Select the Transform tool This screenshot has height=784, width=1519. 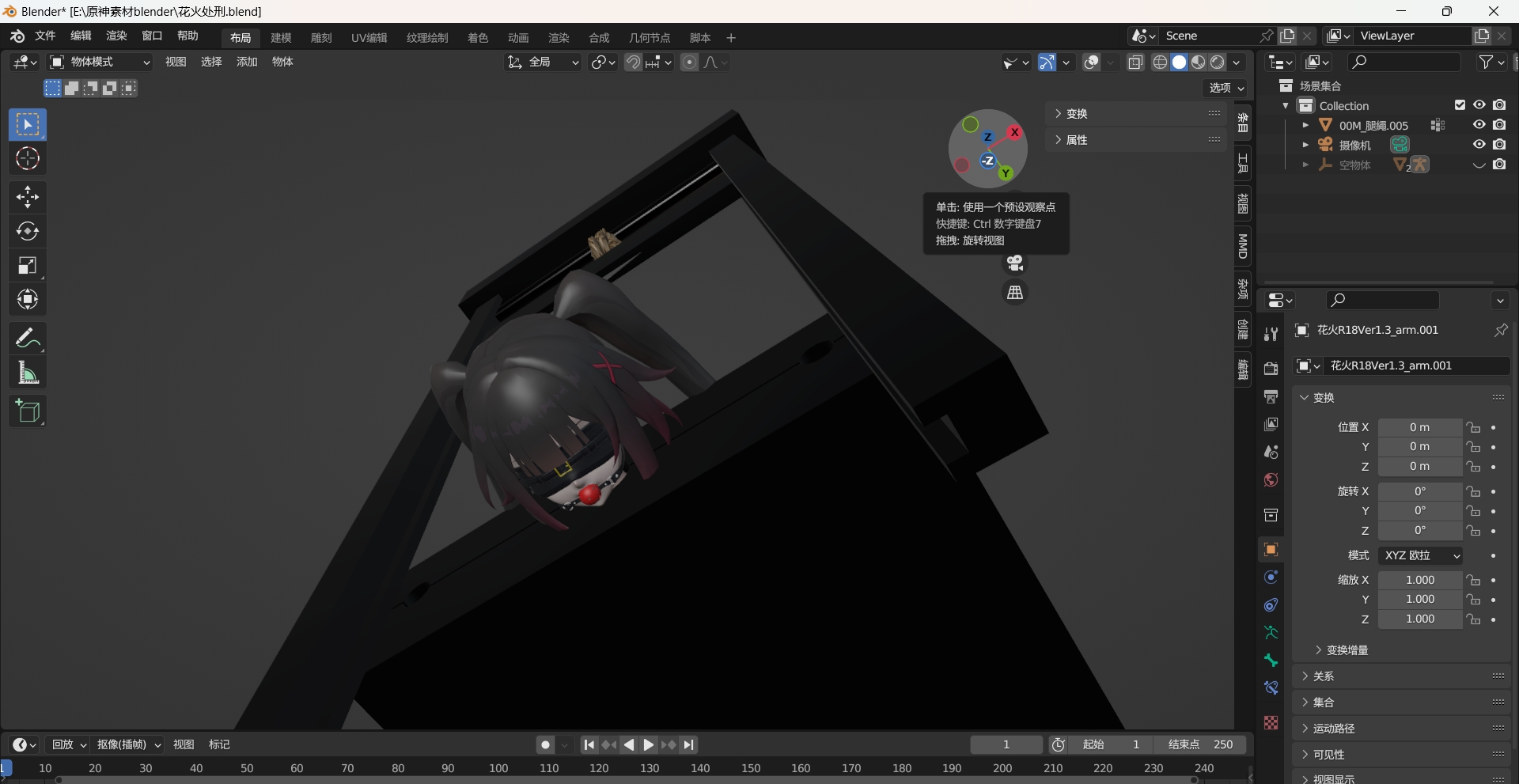point(28,299)
